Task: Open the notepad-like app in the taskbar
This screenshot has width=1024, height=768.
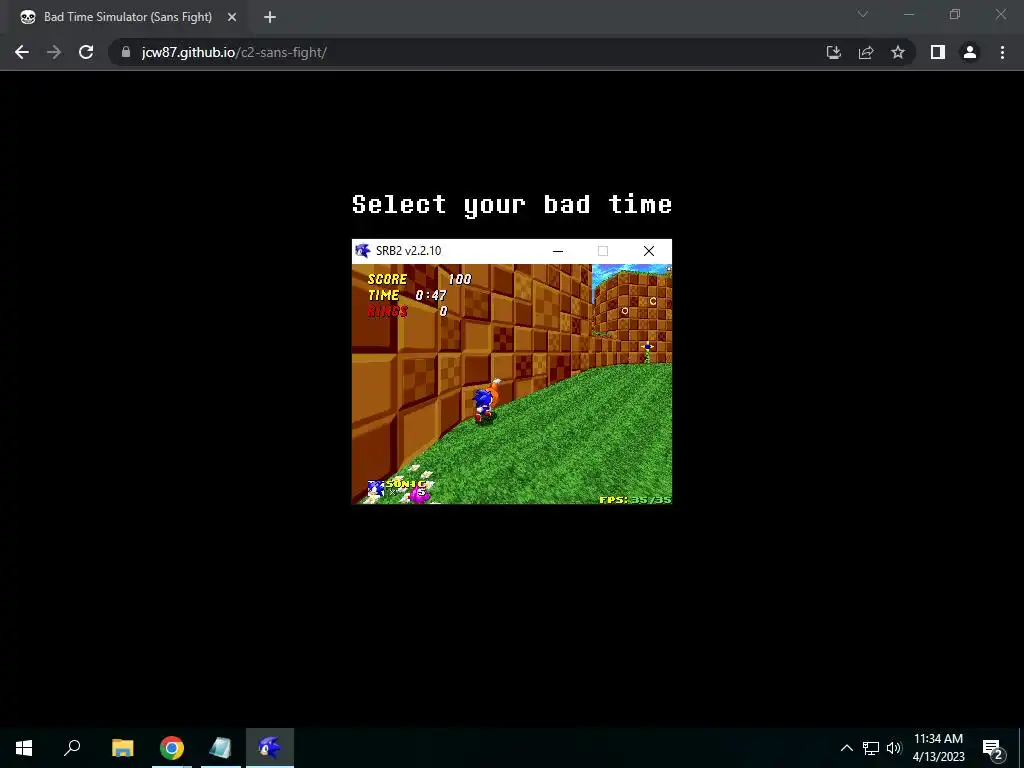Action: click(x=221, y=748)
